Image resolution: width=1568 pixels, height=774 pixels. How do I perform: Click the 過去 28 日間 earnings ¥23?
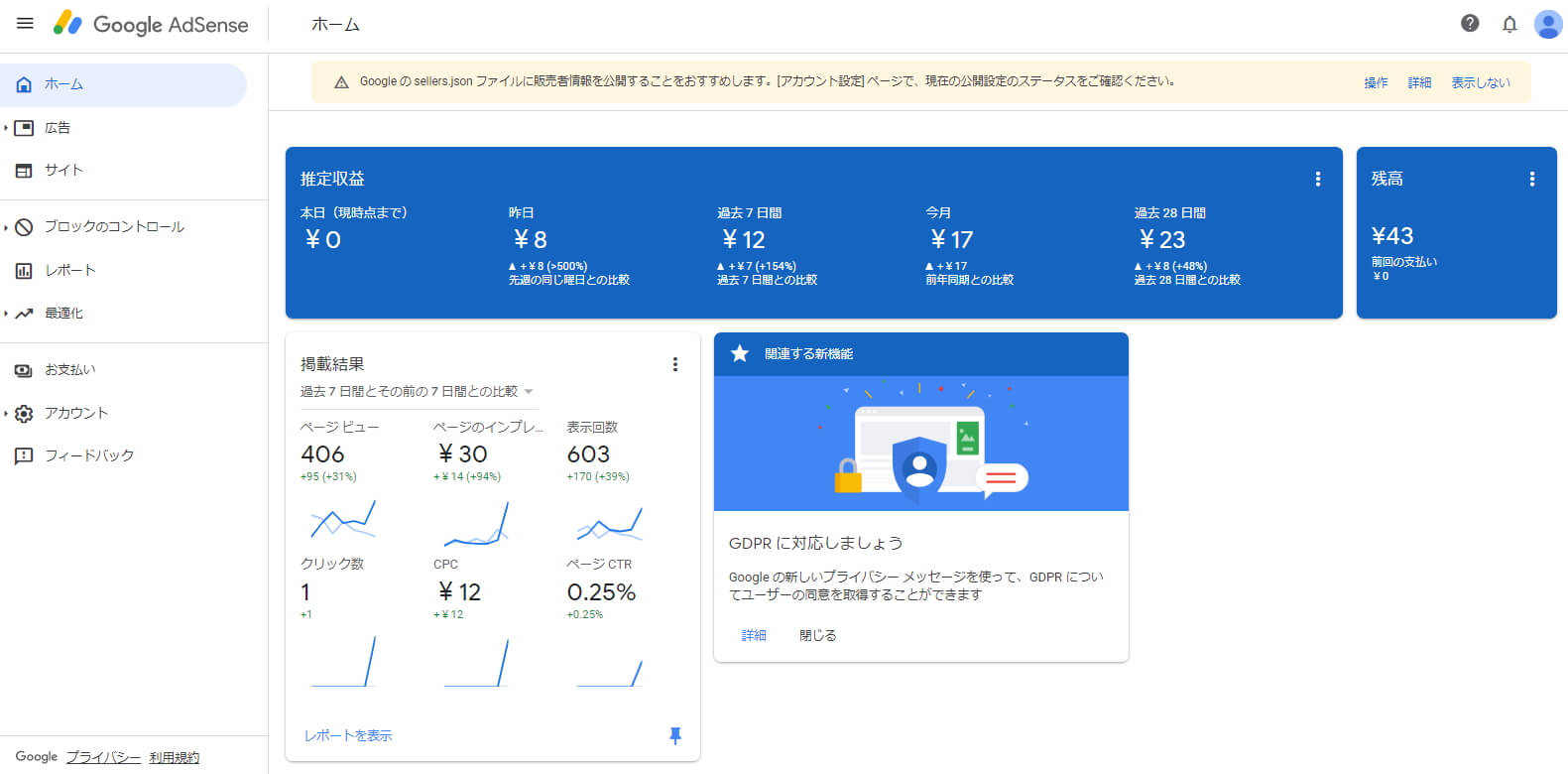click(x=1162, y=239)
